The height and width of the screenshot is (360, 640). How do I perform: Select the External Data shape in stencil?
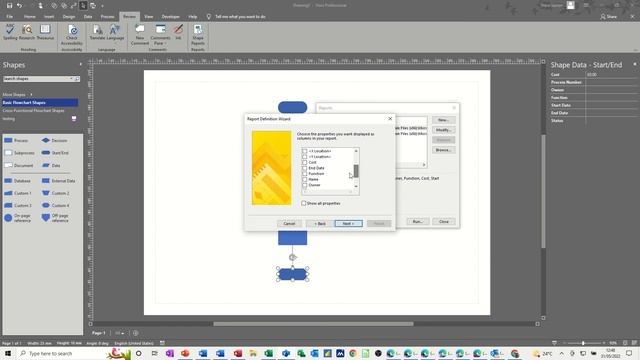click(x=59, y=180)
